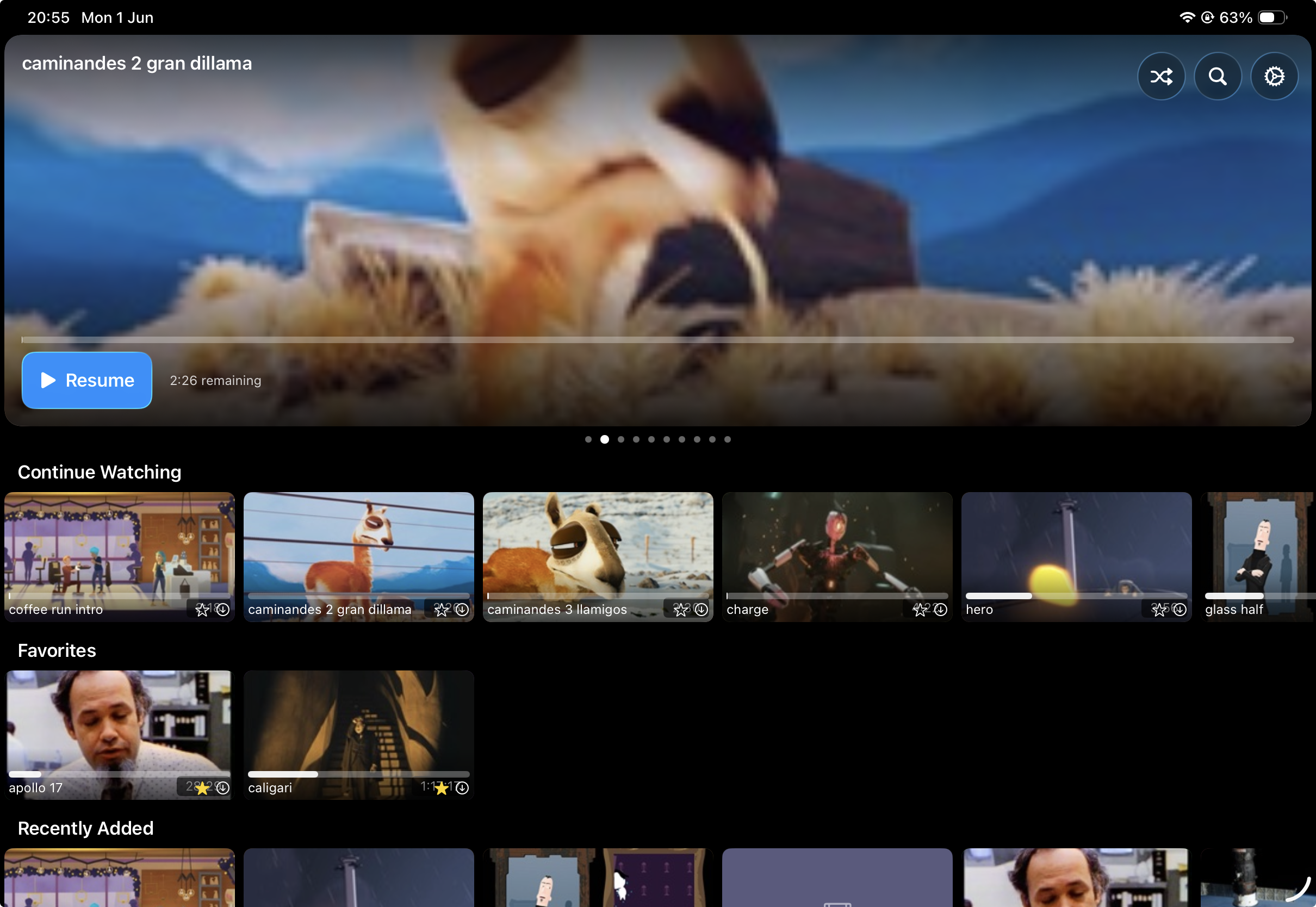Tap the Wi-Fi status icon
This screenshot has height=907, width=1316.
1187,17
